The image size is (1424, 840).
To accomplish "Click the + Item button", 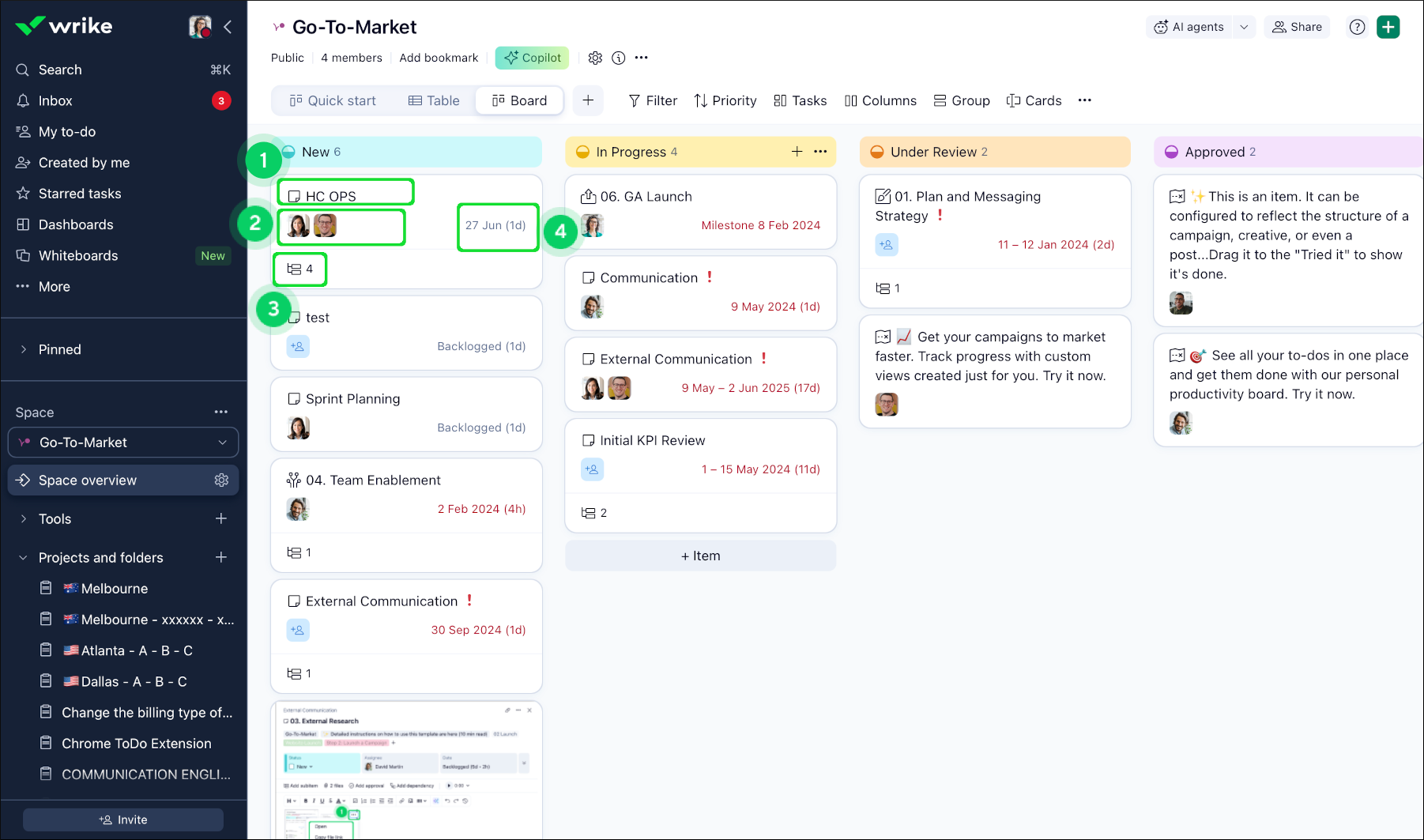I will [701, 556].
